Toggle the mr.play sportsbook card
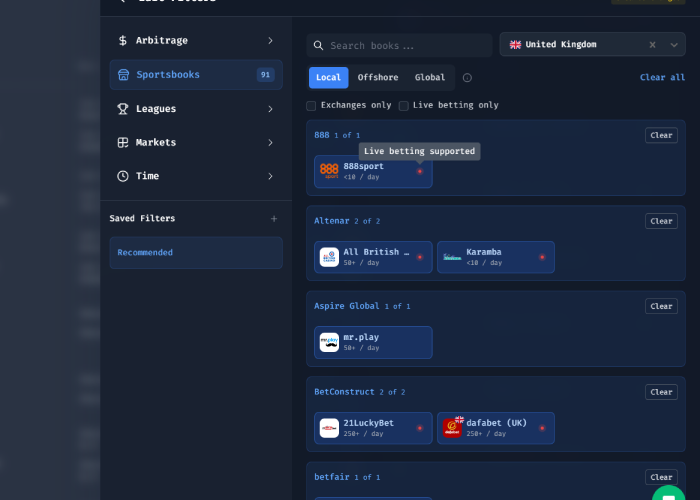 pos(373,342)
